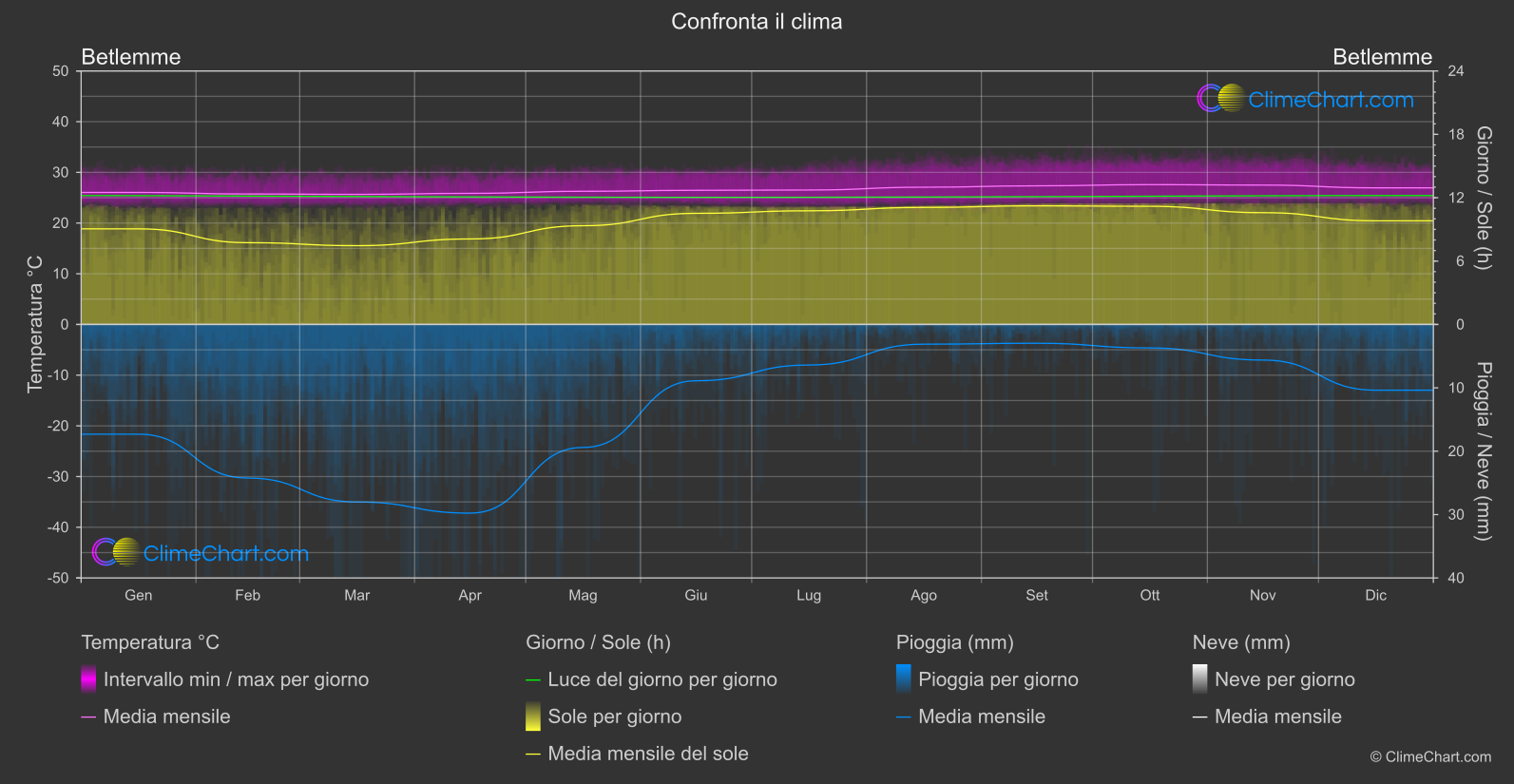
Task: Select legend entry 'Neve per giorno'
Action: (1285, 679)
